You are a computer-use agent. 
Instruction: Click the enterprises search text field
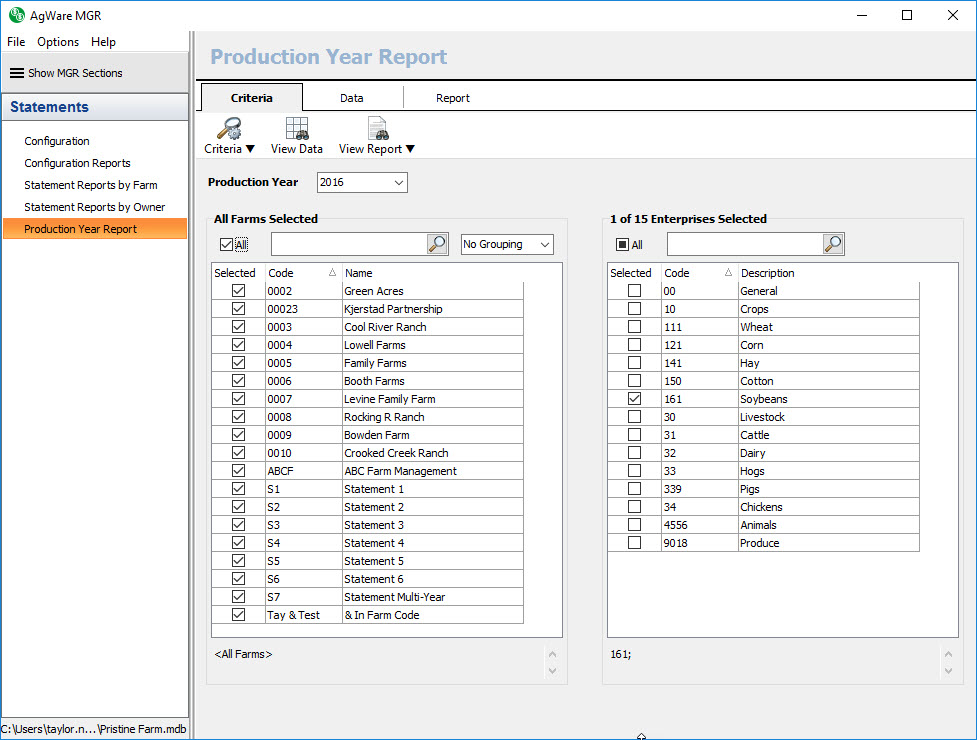click(x=744, y=245)
